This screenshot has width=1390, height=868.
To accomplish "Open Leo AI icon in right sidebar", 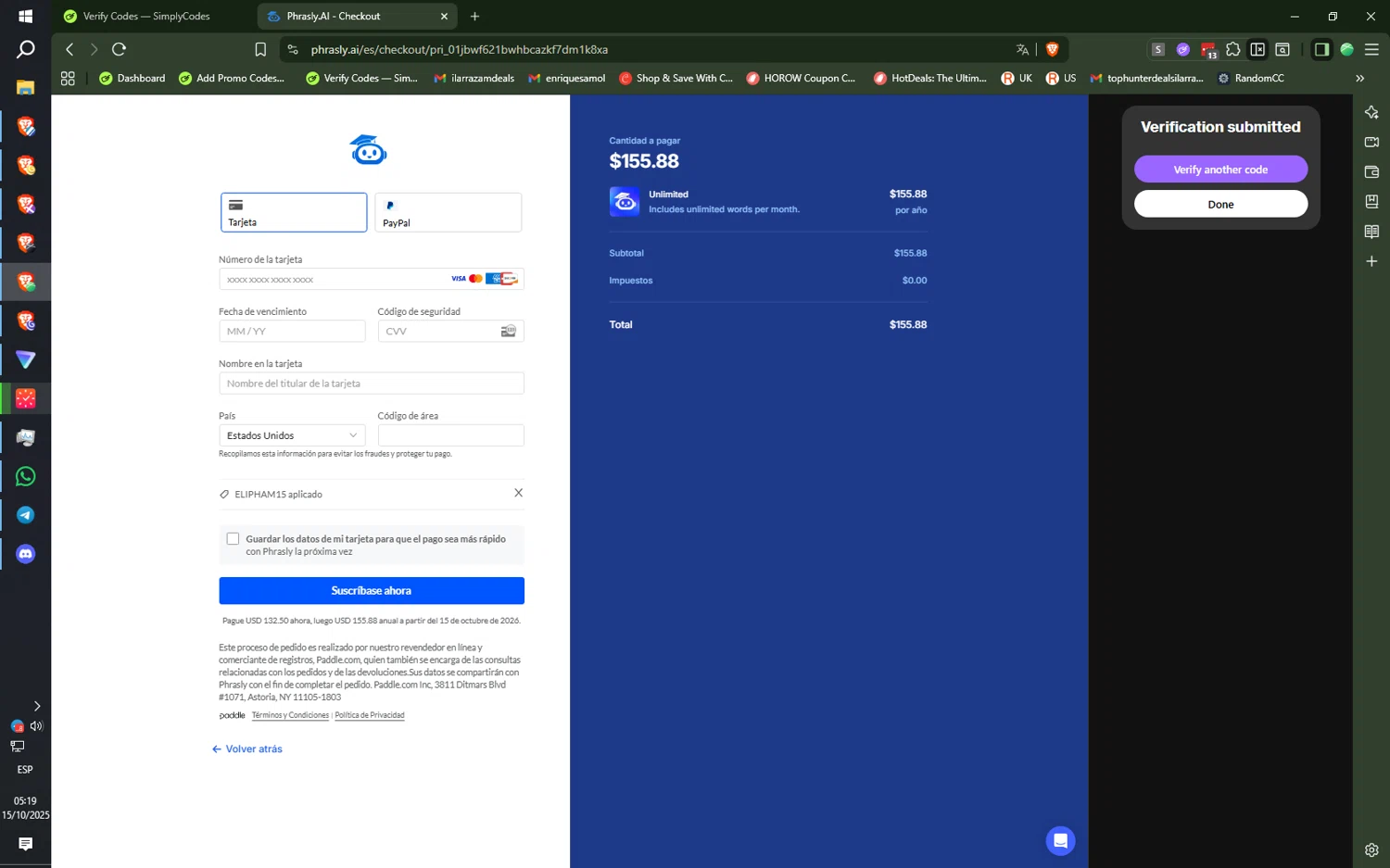I will [x=1371, y=112].
